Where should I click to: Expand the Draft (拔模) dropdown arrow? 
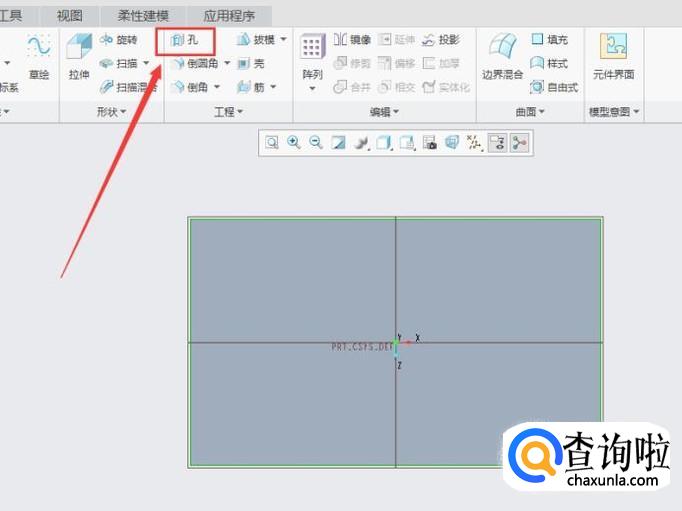point(284,40)
